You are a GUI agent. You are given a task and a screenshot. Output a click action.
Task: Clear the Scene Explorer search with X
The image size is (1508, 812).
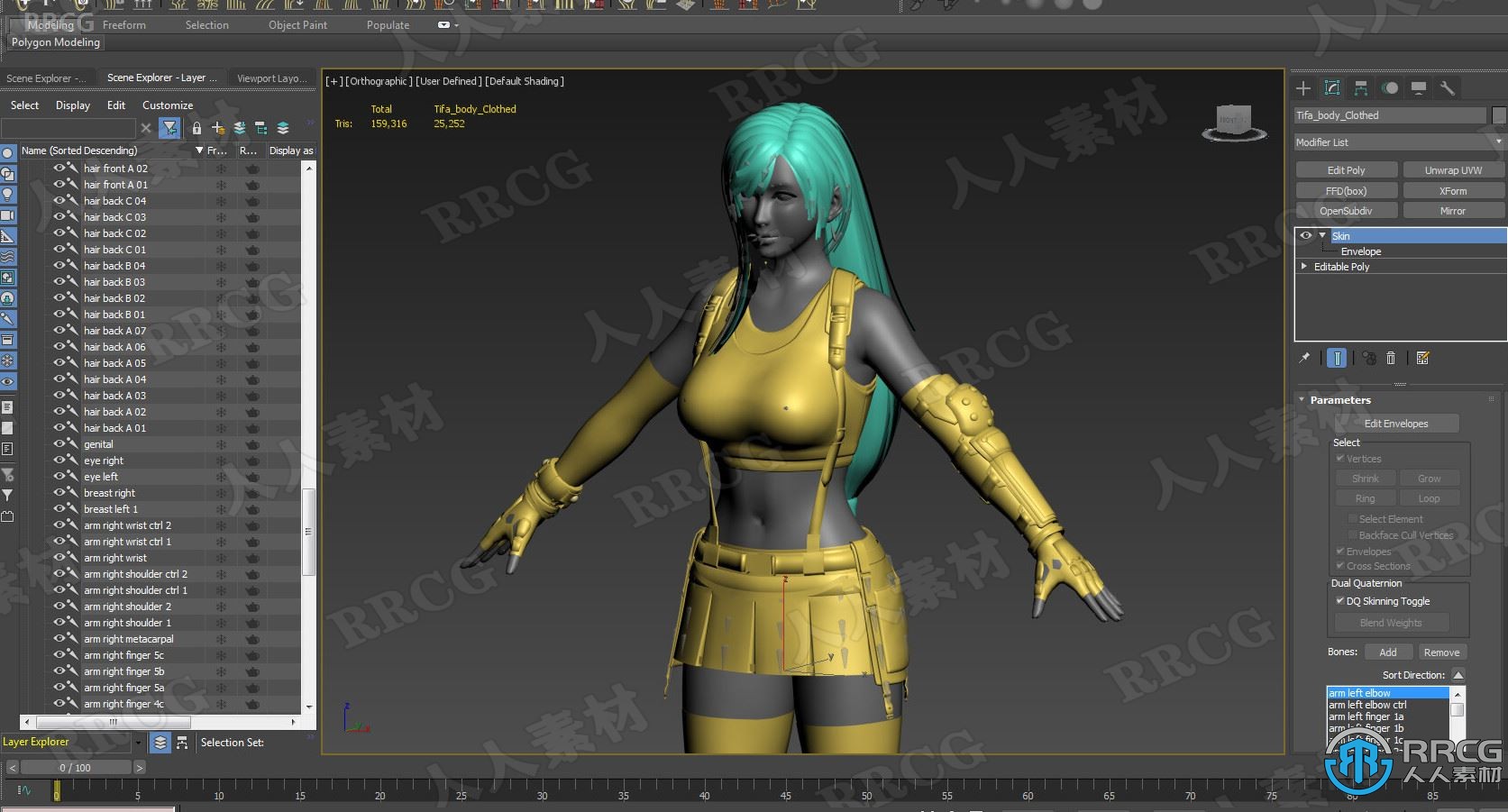tap(146, 128)
